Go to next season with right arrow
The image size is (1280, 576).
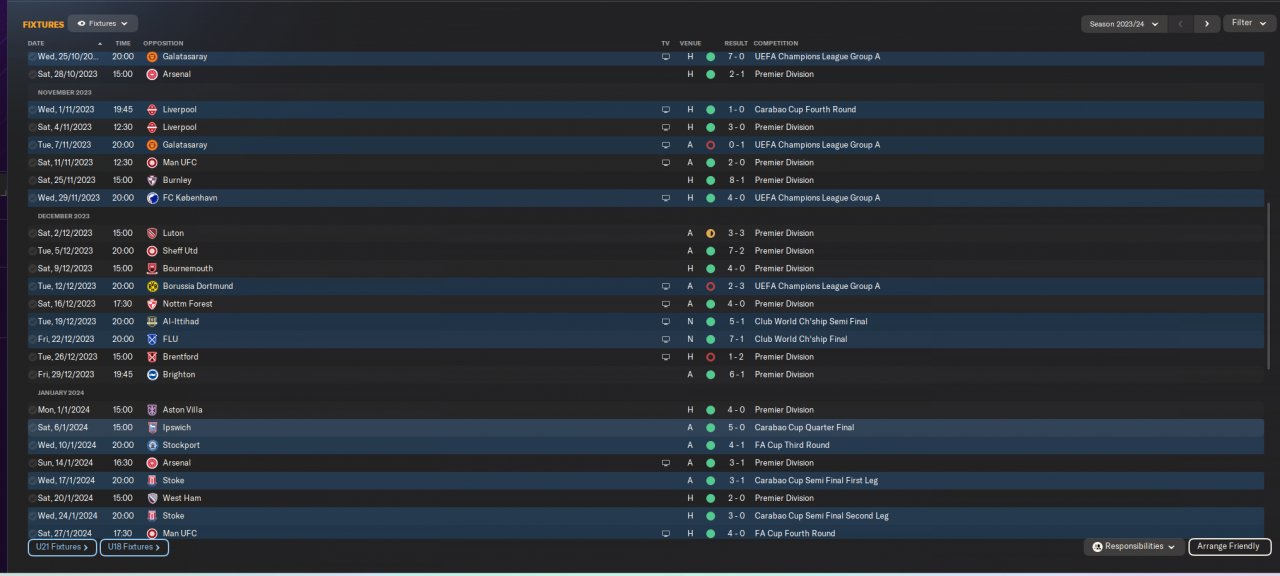[1207, 23]
